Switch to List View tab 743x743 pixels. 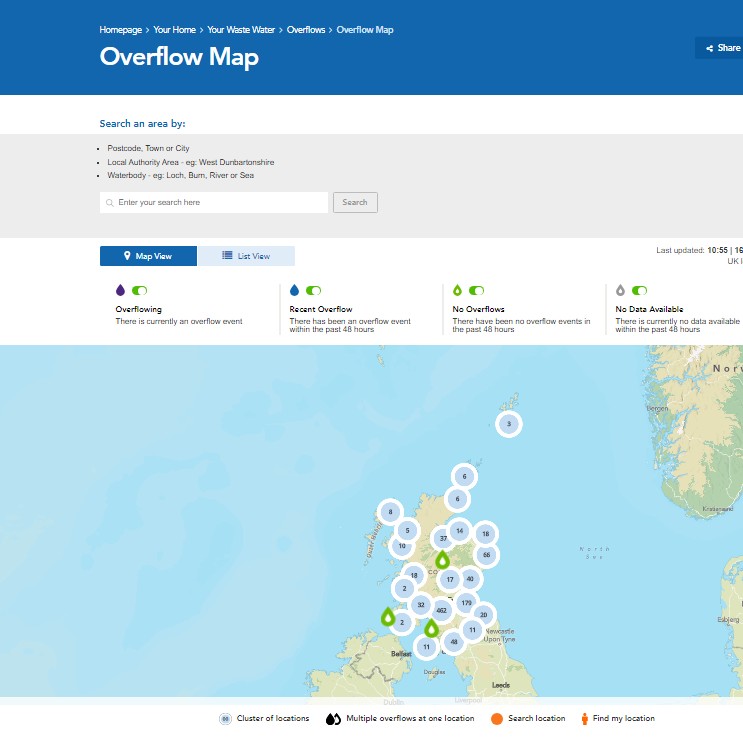(246, 256)
